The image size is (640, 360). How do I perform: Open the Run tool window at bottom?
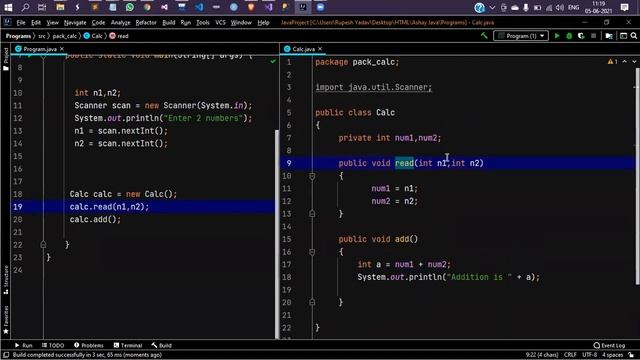tap(23, 345)
